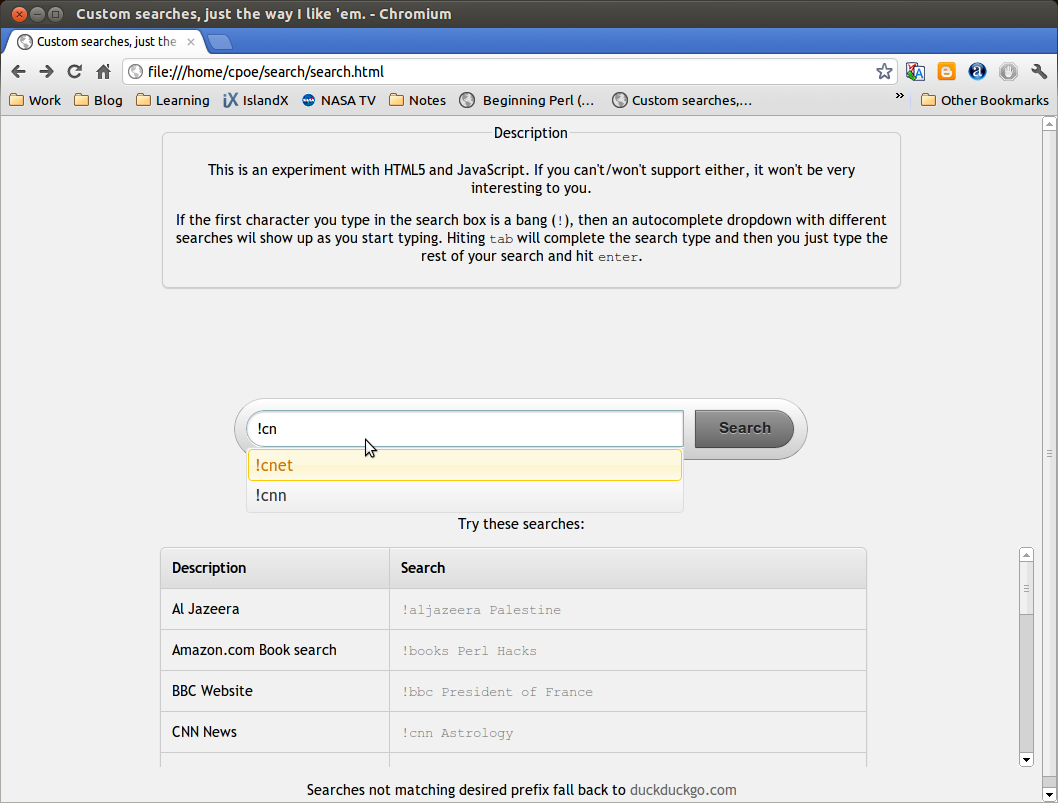
Task: Switch to the Custom searches tab
Action: click(100, 42)
